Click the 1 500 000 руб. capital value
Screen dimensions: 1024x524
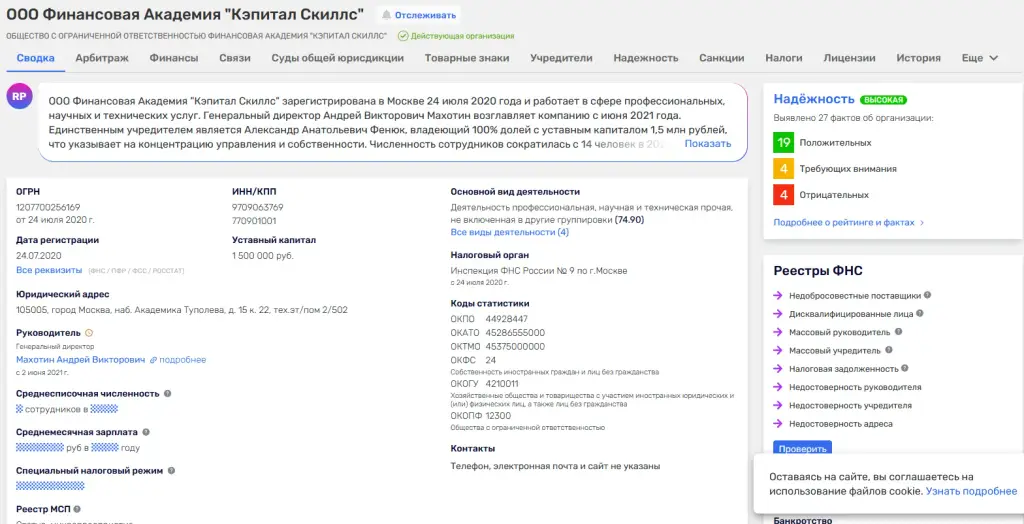[x=263, y=256]
